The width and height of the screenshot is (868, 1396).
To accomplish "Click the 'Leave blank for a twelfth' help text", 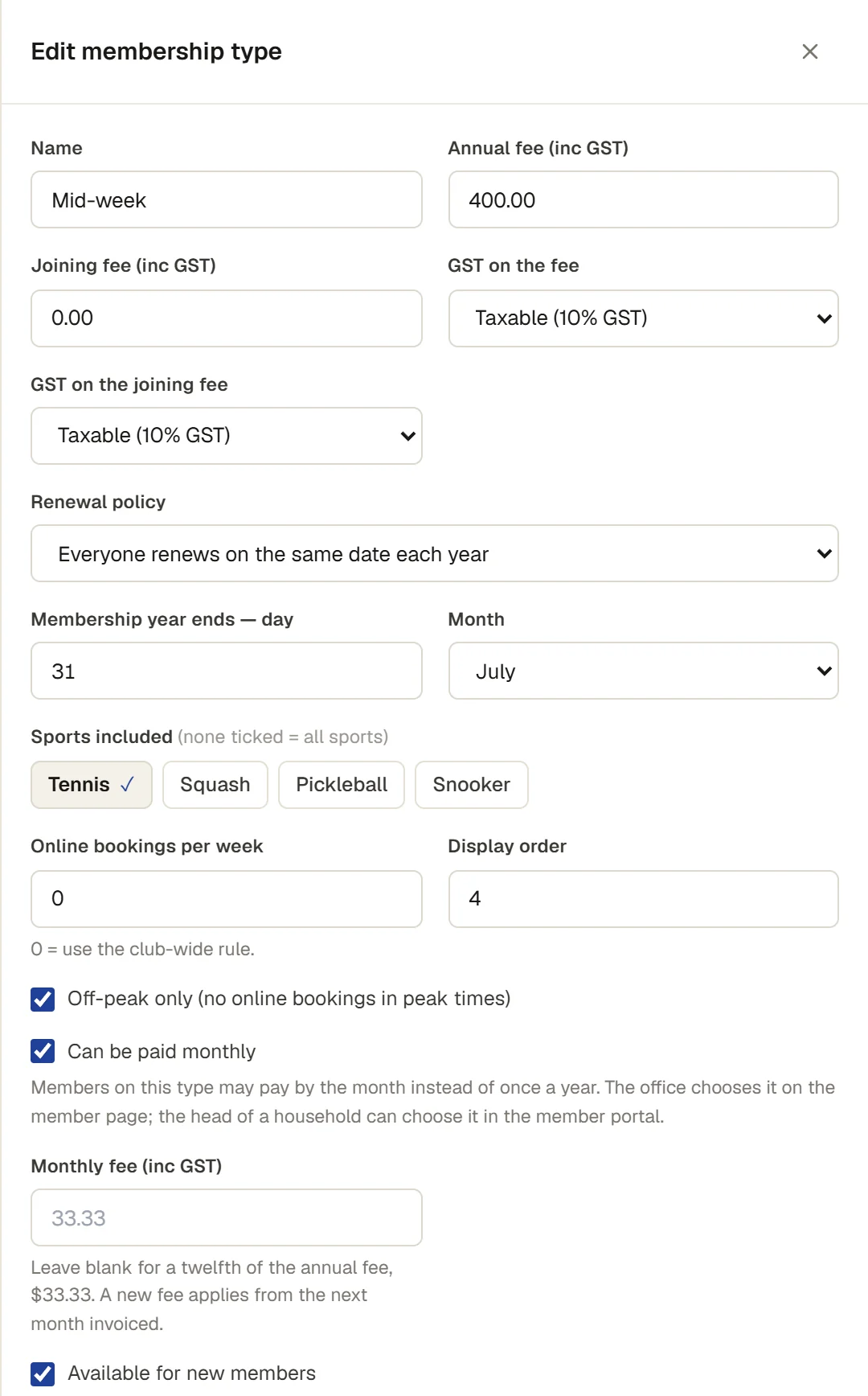I will pyautogui.click(x=212, y=1295).
